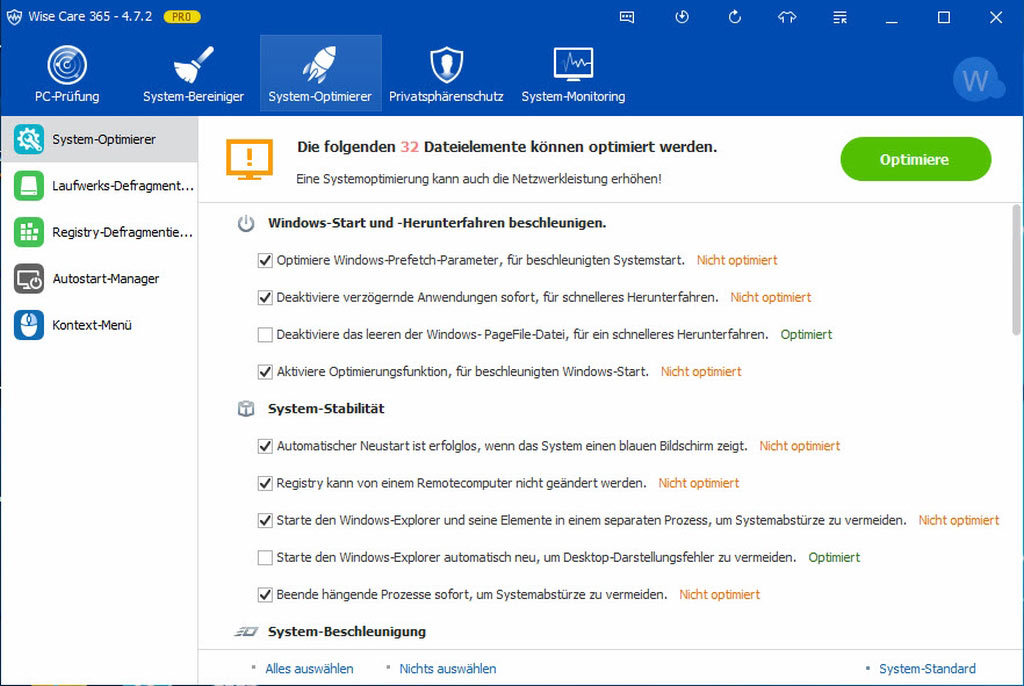Open Laufwerks-Defragment... in the sidebar
Image resolution: width=1024 pixels, height=686 pixels.
[x=99, y=186]
